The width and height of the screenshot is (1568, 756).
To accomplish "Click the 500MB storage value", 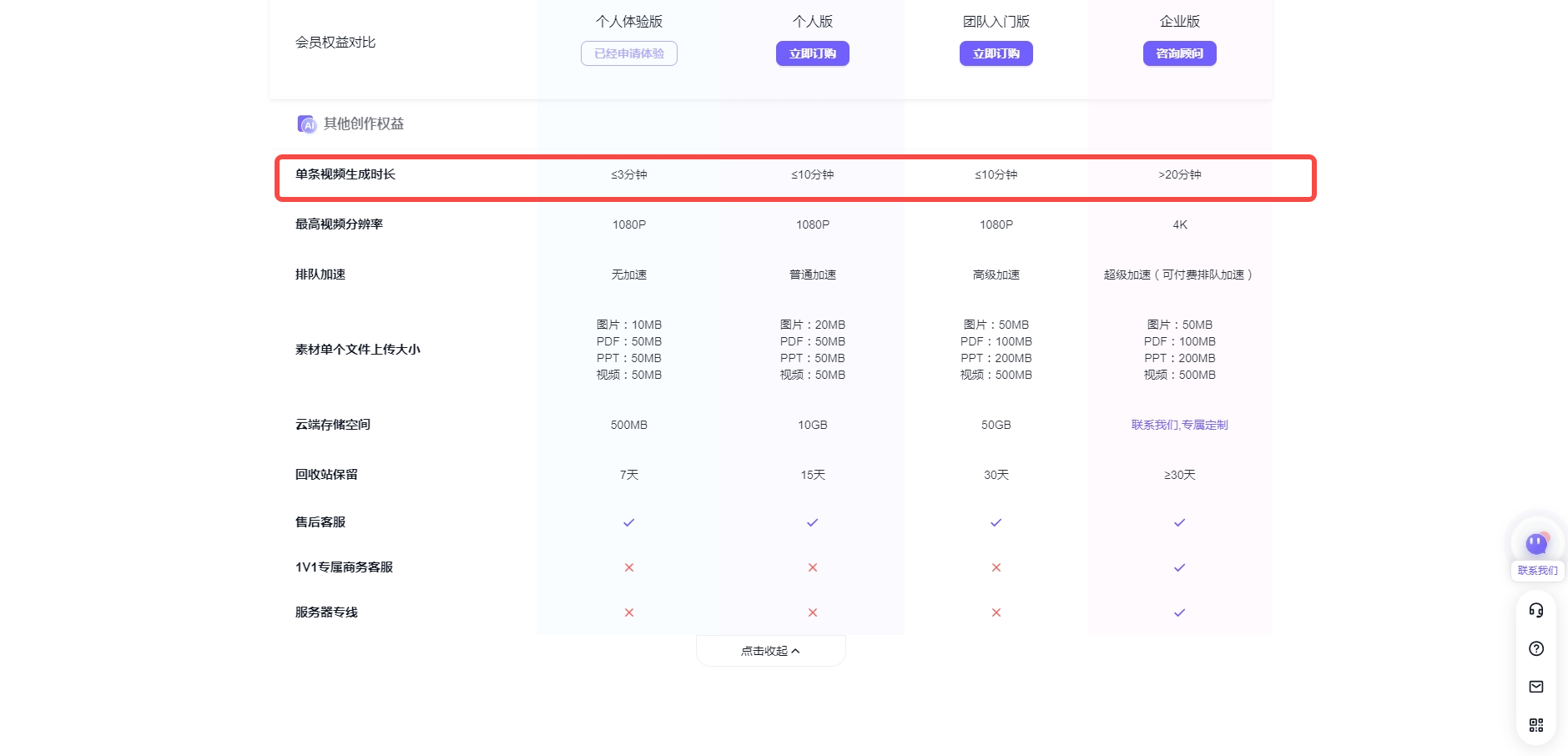I will pos(629,425).
